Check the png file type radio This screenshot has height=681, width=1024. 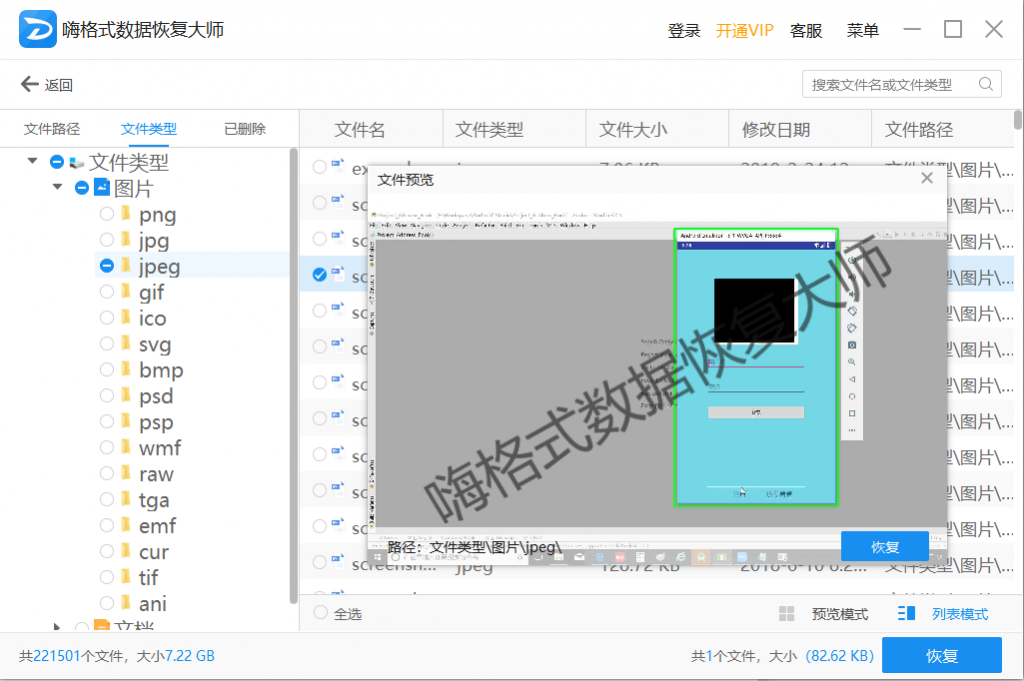tap(106, 214)
